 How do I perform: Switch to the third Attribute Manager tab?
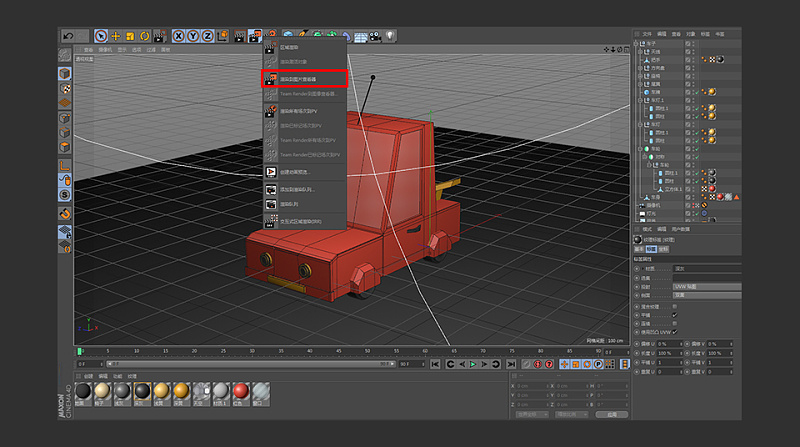[664, 250]
